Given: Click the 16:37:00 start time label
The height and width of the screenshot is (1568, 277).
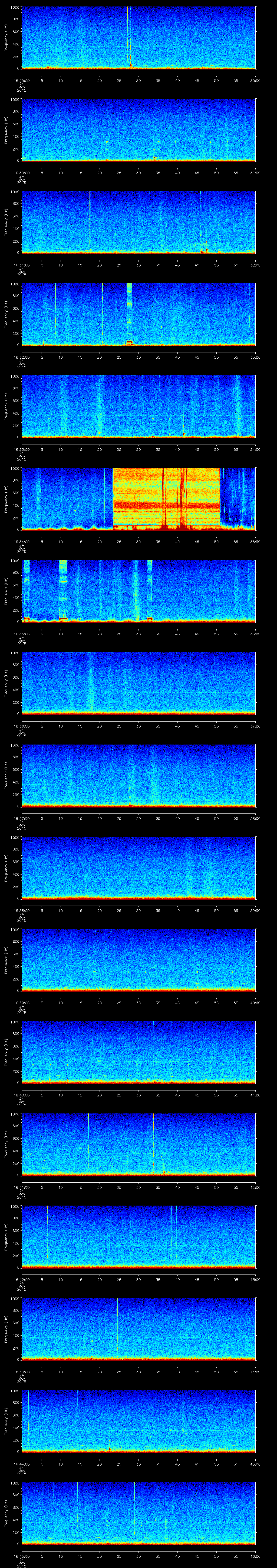Looking at the screenshot, I should coord(21,818).
